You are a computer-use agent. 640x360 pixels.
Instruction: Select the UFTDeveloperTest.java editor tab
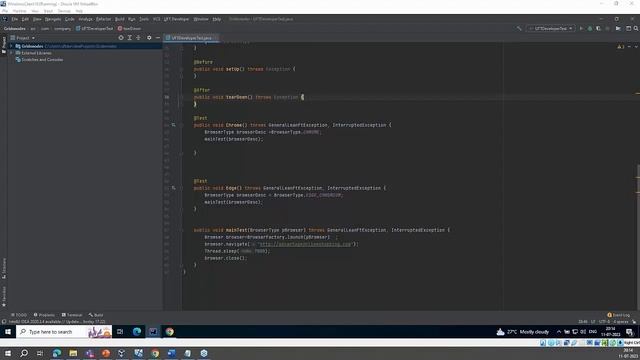click(x=191, y=38)
